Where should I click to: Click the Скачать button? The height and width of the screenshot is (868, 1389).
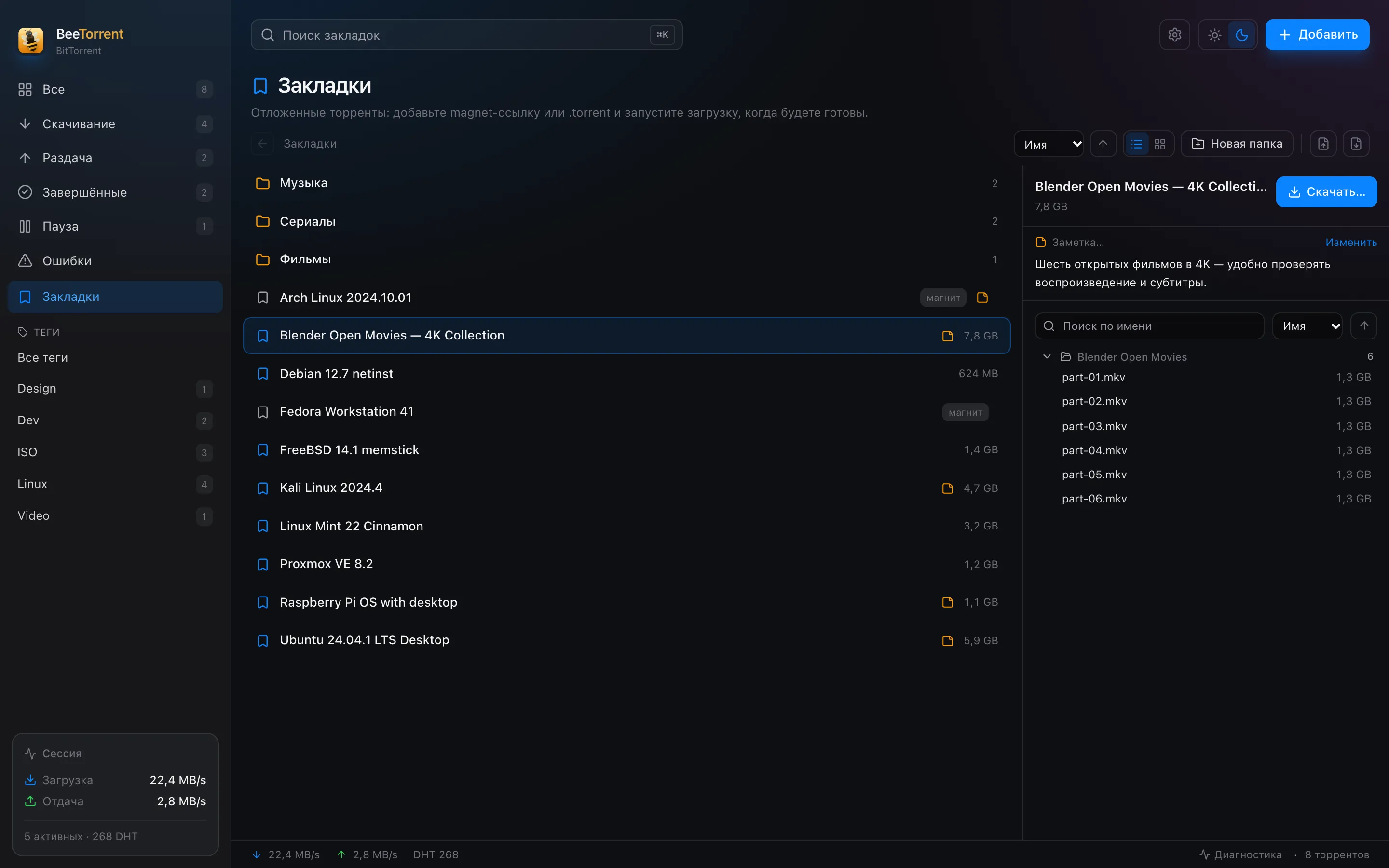(1326, 192)
